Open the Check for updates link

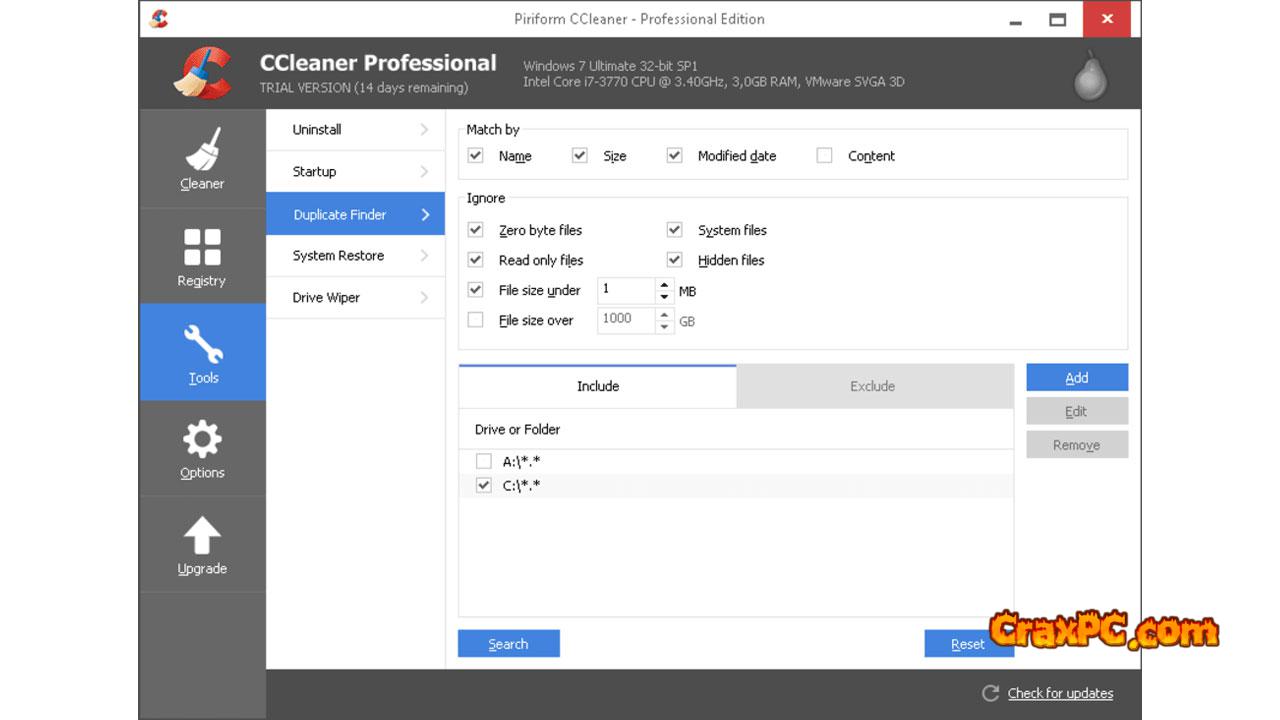tap(1060, 693)
